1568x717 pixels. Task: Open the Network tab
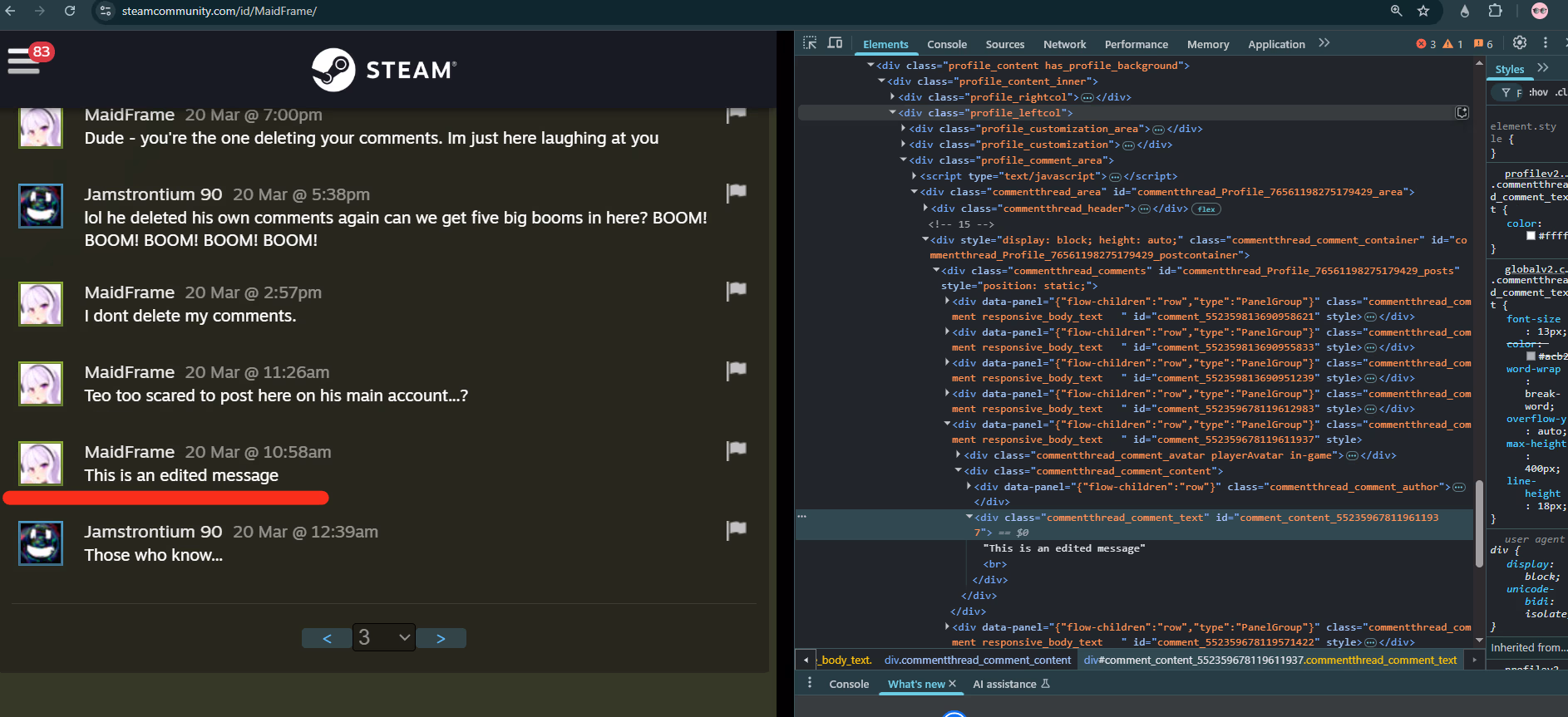(x=1065, y=44)
